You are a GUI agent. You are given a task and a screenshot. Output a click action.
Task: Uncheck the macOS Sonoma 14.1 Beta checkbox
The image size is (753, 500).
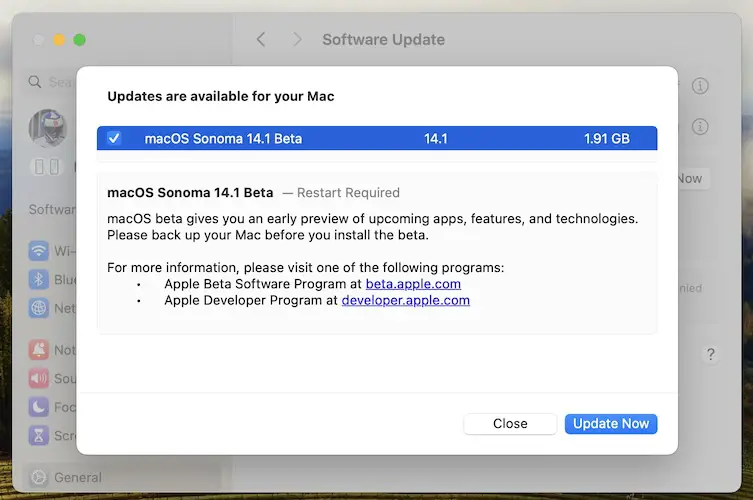[x=114, y=138]
